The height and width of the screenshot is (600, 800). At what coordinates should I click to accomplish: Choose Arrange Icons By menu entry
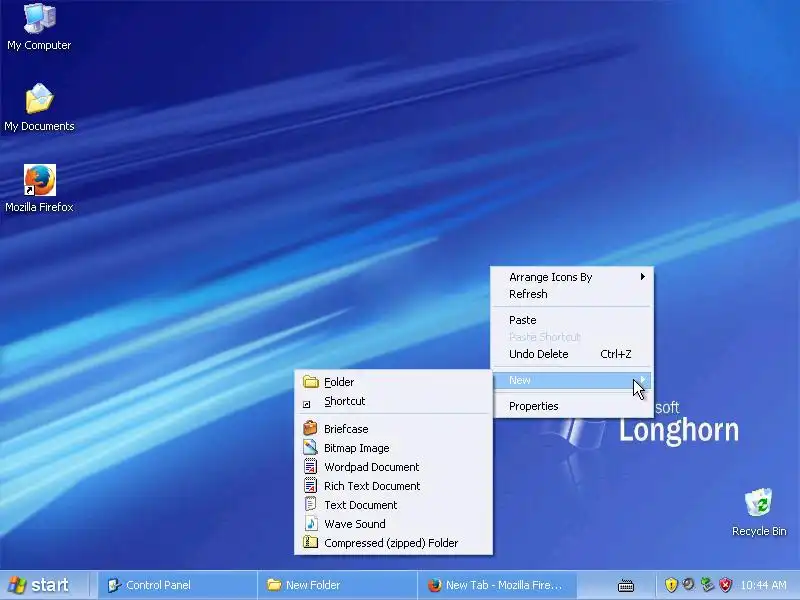pyautogui.click(x=571, y=277)
